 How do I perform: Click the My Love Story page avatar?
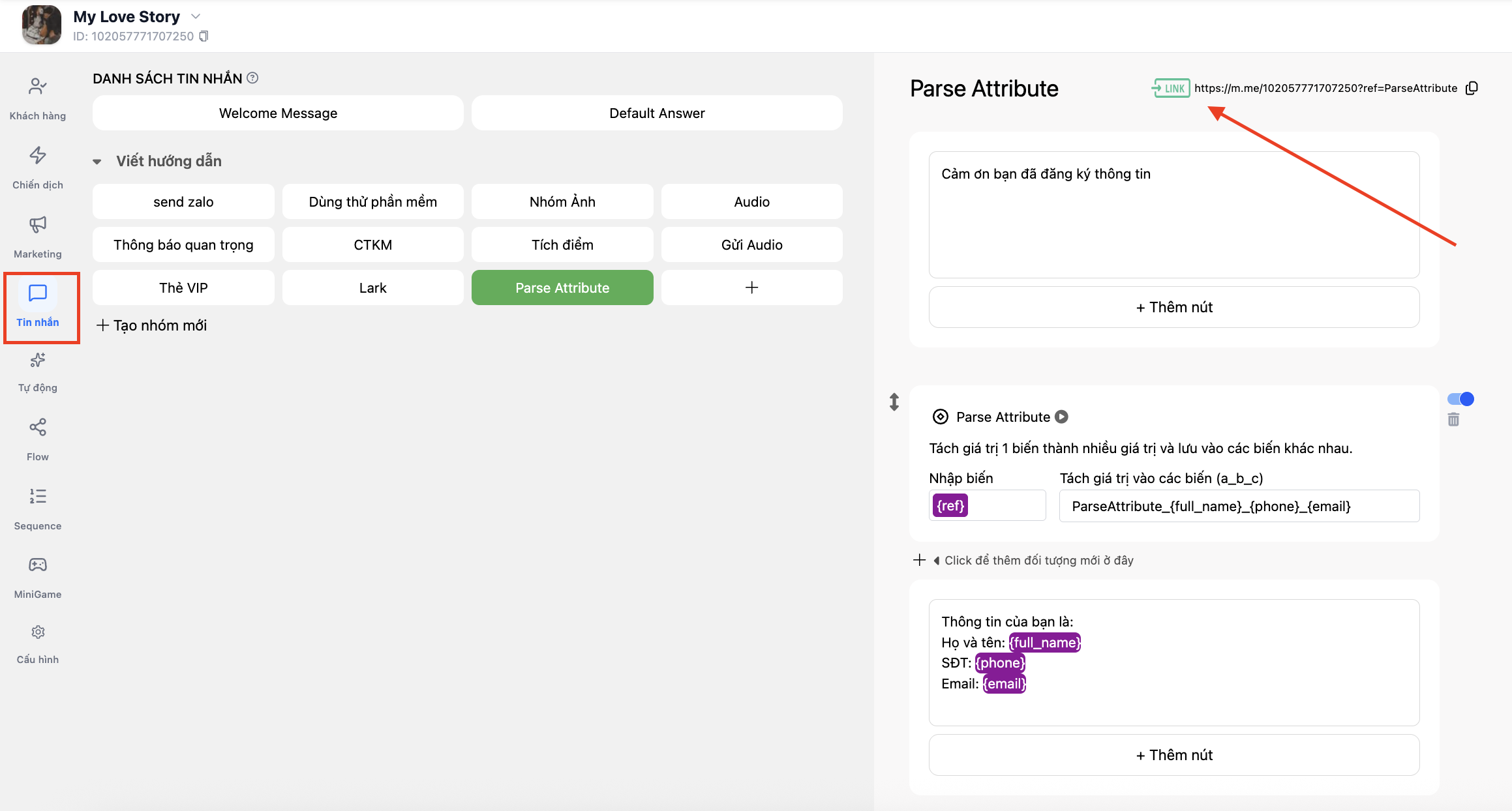point(42,25)
